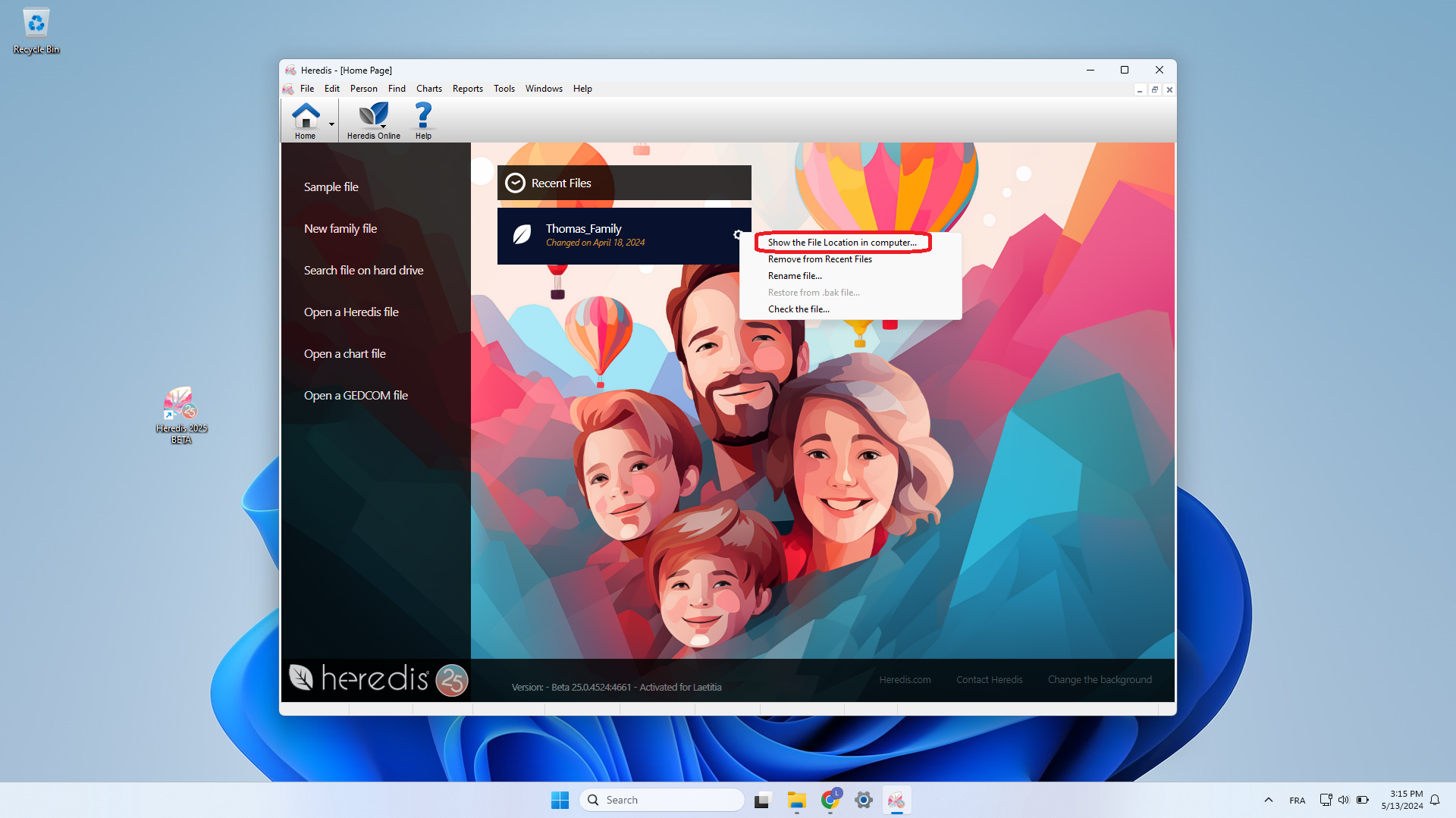Image resolution: width=1456 pixels, height=818 pixels.
Task: Open File Explorer from the taskbar
Action: pos(796,800)
